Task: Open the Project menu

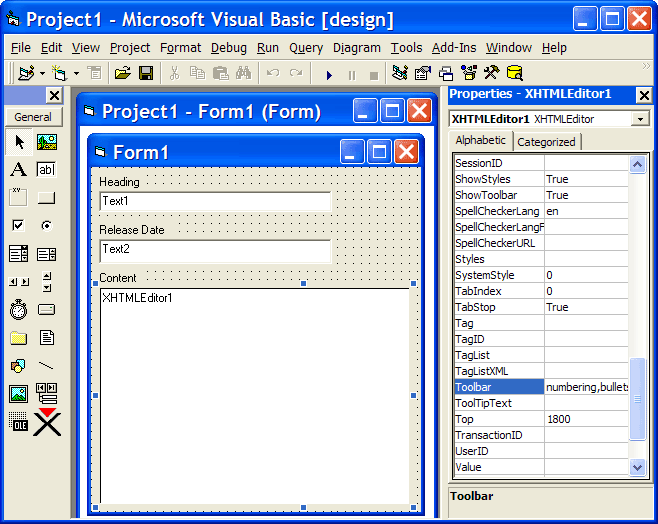Action: (130, 48)
